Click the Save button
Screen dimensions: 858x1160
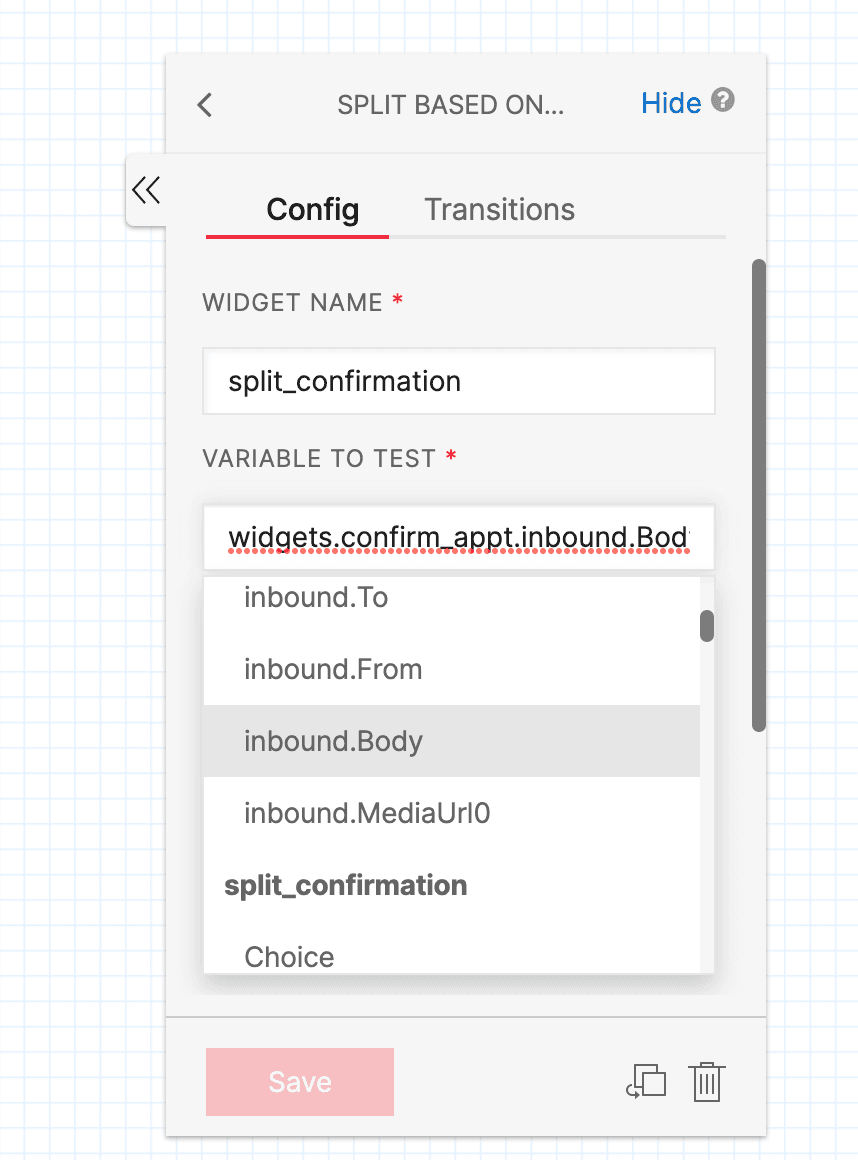[x=299, y=1081]
